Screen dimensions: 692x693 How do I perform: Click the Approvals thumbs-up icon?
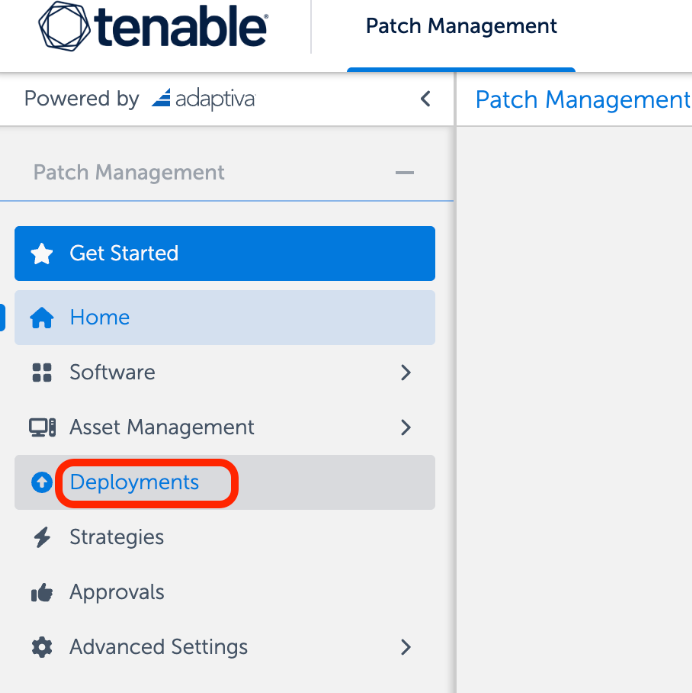[41, 593]
